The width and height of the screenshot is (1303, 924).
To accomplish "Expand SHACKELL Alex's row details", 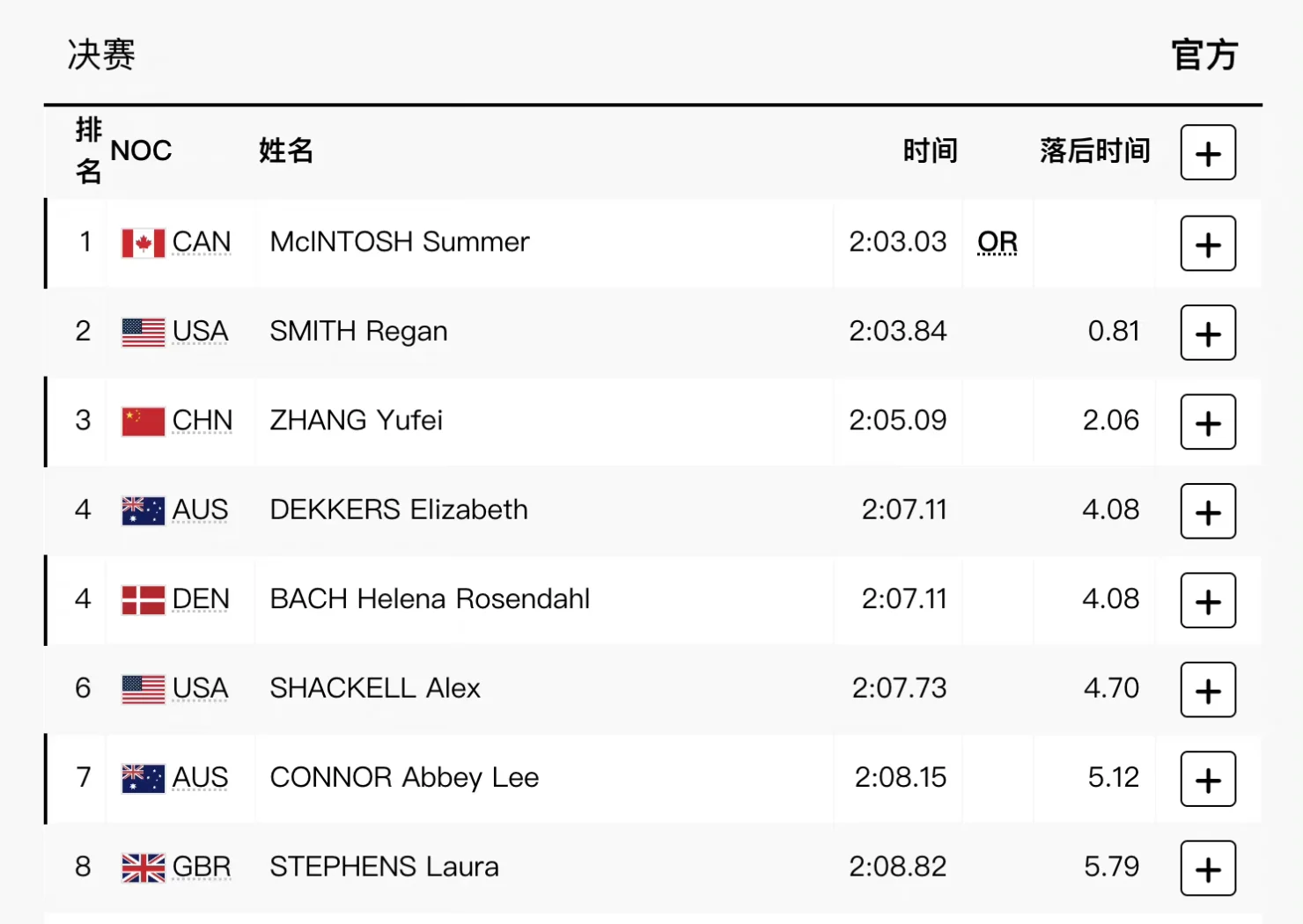I will [1208, 691].
